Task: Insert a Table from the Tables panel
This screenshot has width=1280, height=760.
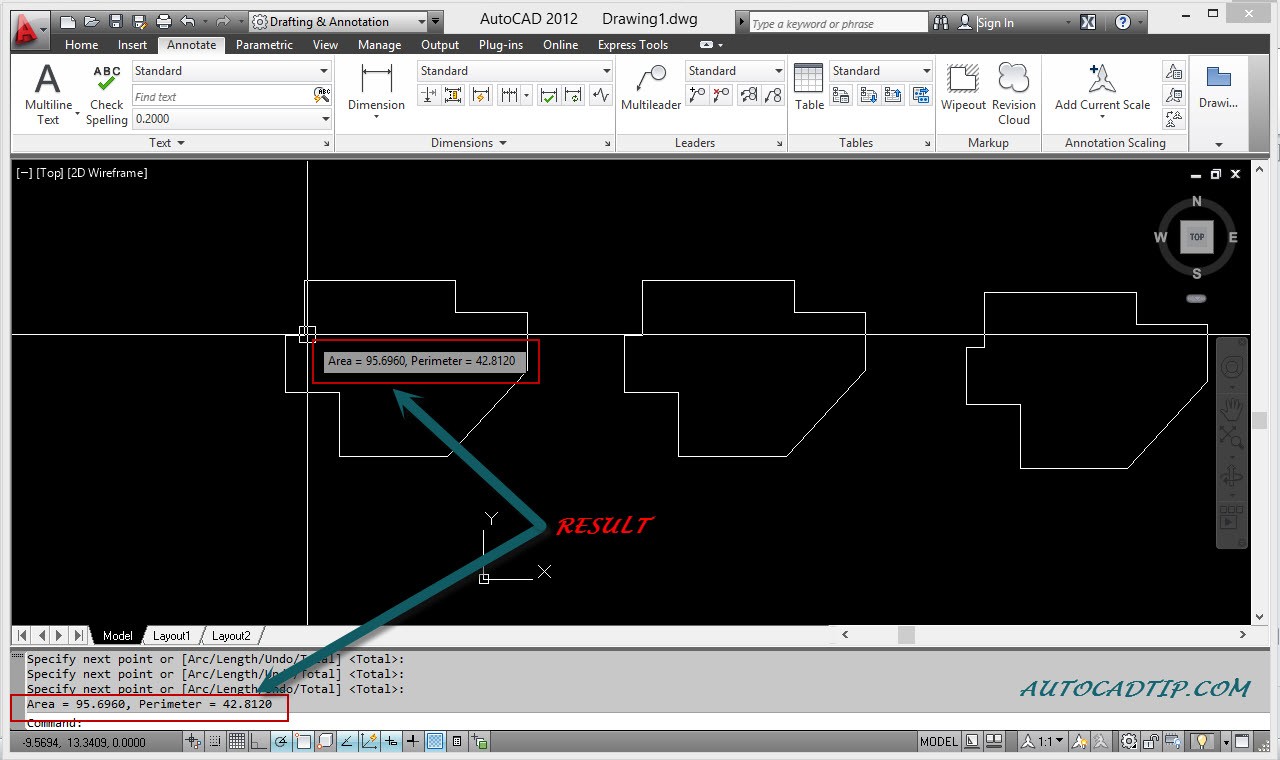Action: coord(809,88)
